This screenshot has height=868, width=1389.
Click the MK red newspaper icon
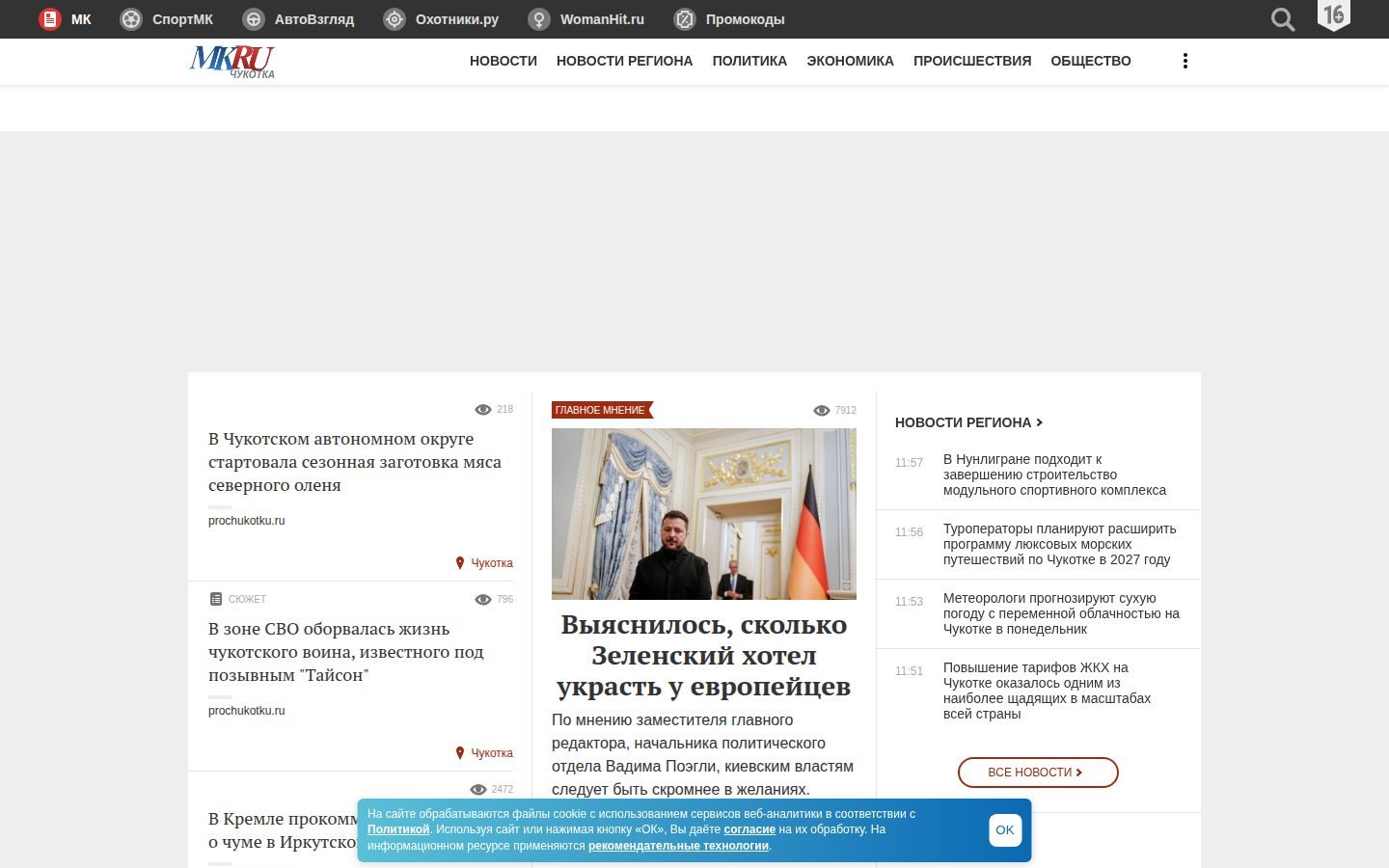pyautogui.click(x=50, y=19)
